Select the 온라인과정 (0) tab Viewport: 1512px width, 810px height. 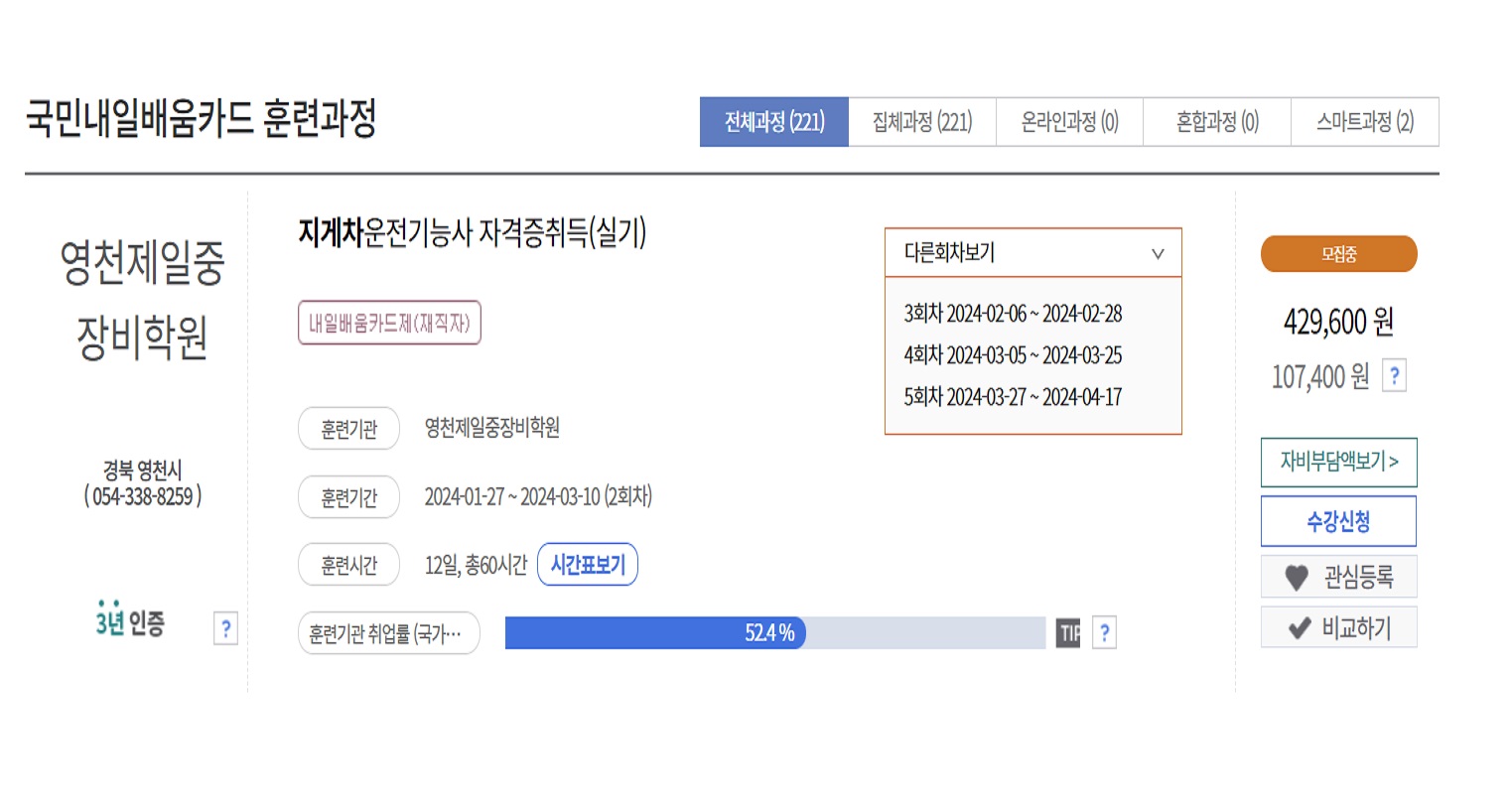coord(1069,121)
